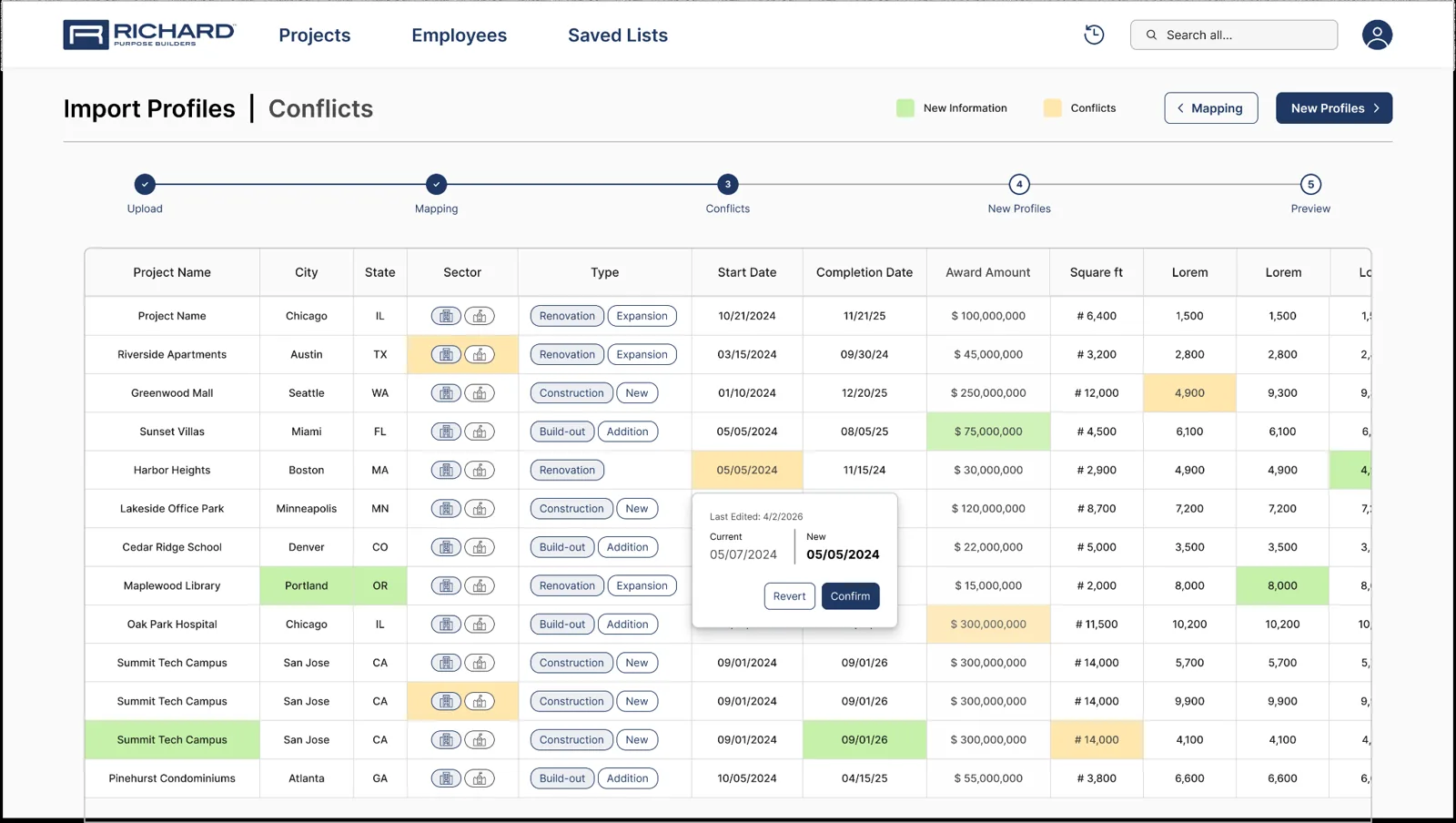Select the Addition tag for Pinehurst Condominiums
Viewport: 1456px width, 823px height.
coord(628,778)
